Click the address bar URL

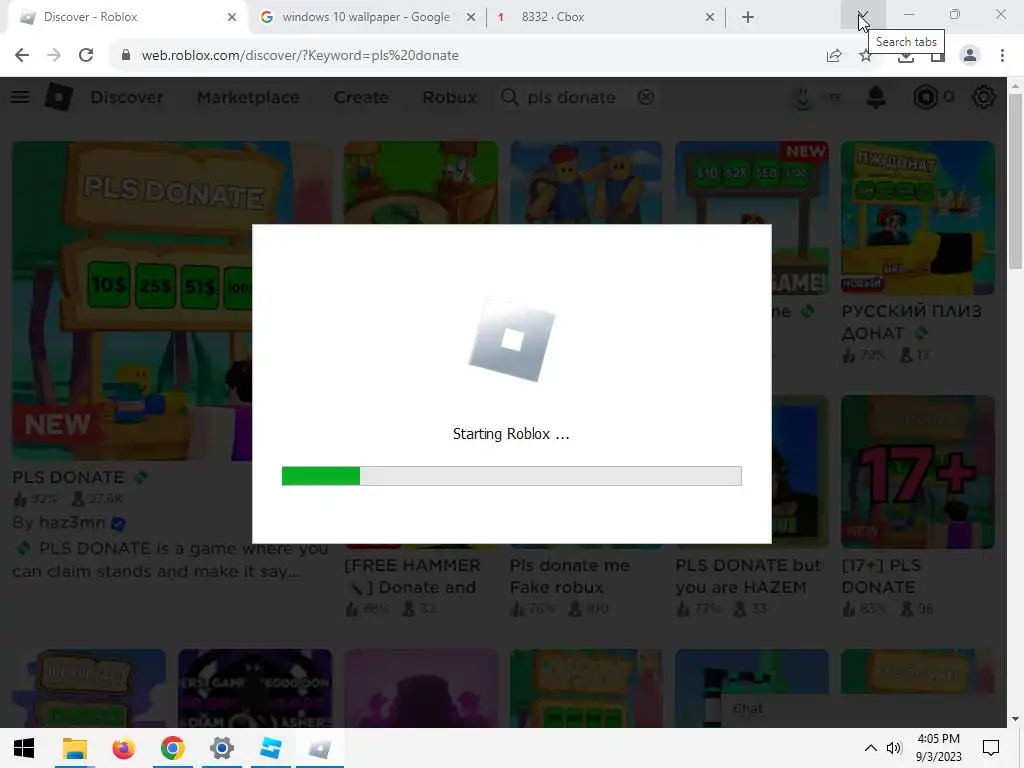(x=300, y=56)
